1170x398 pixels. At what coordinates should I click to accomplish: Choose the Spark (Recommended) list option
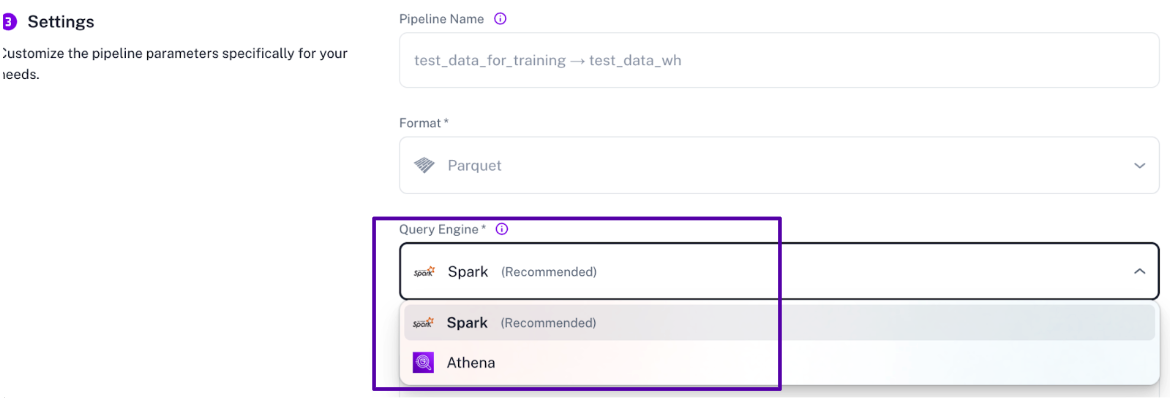[x=779, y=323]
